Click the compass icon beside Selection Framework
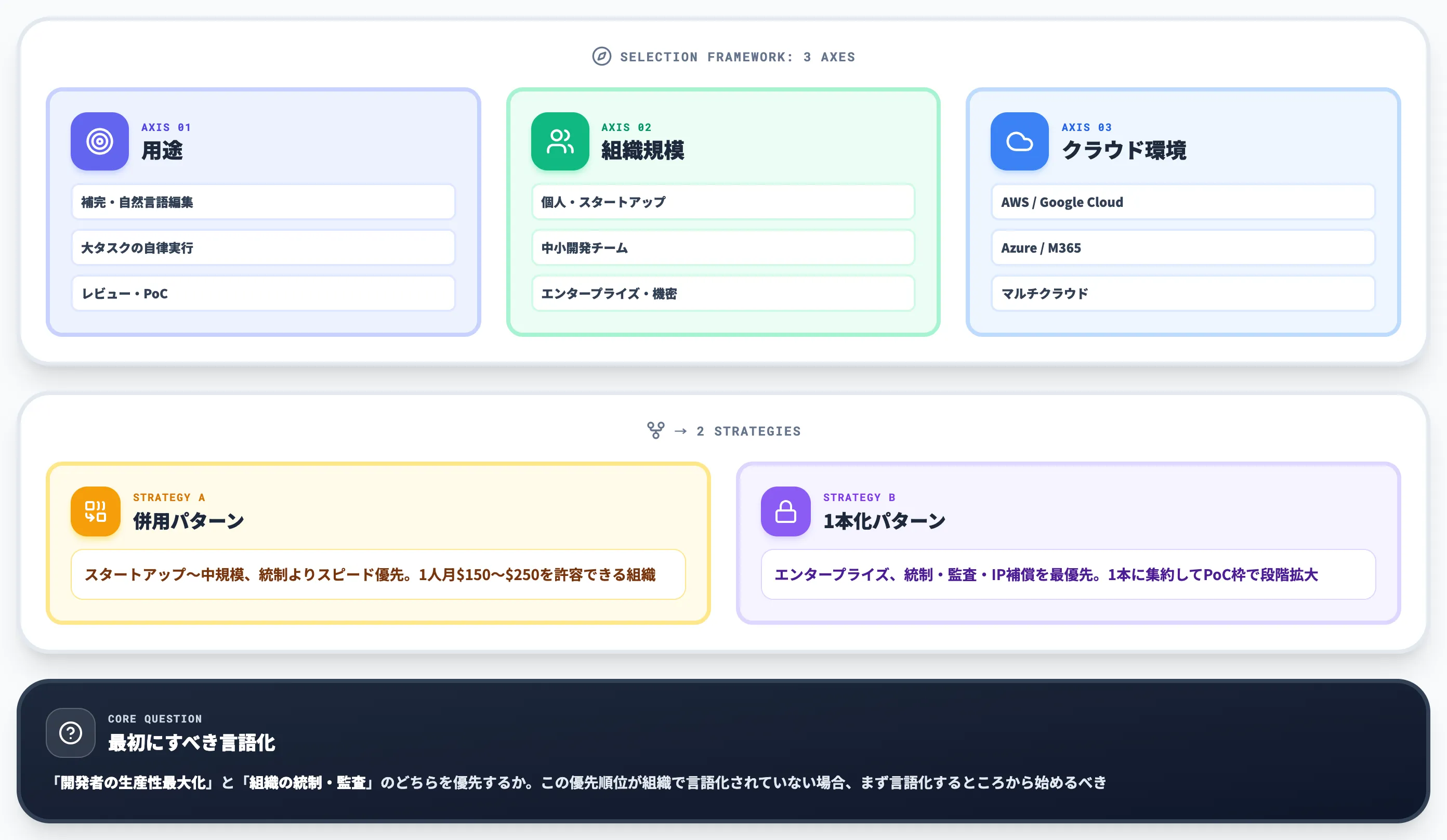This screenshot has height=840, width=1447. click(601, 56)
